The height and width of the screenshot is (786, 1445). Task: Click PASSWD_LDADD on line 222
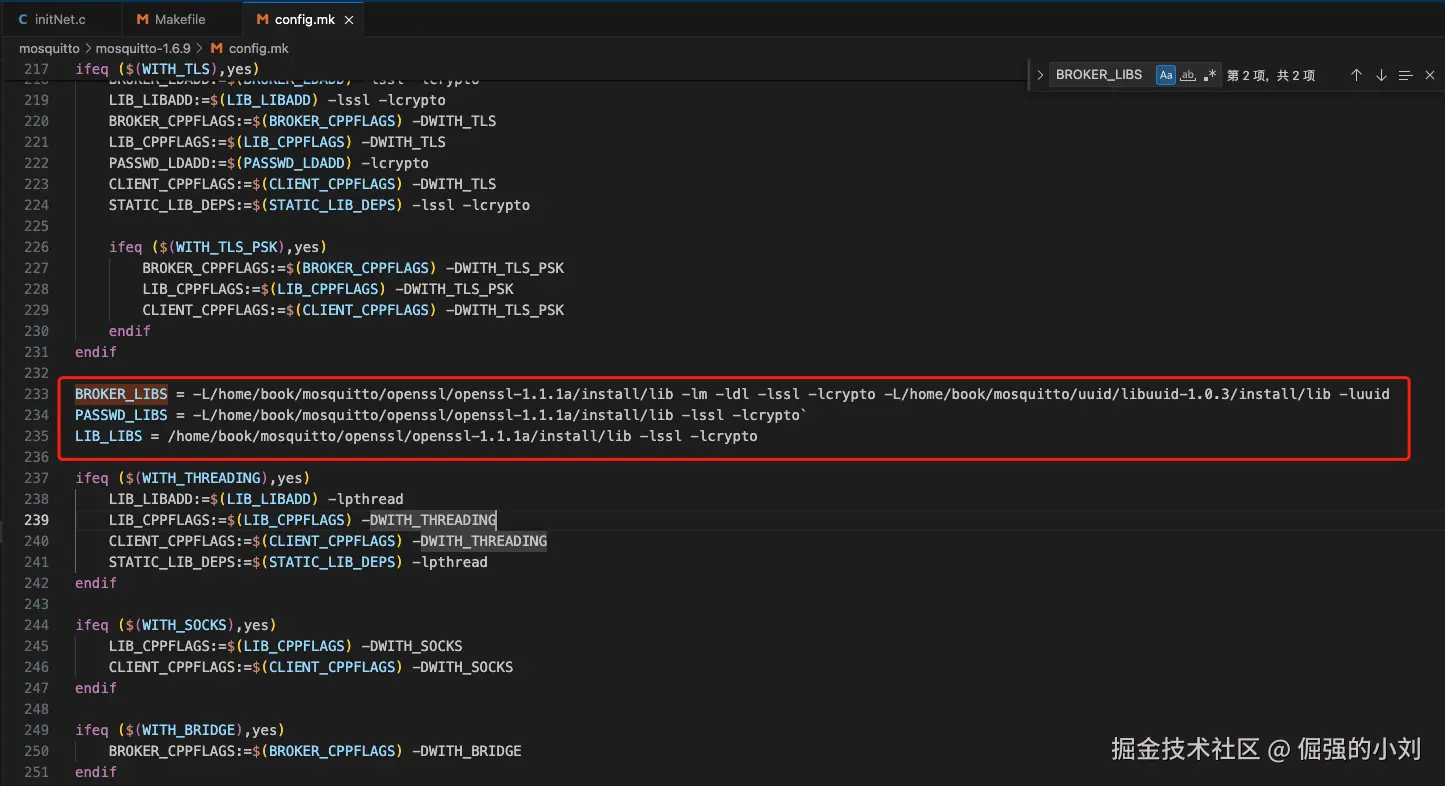pyautogui.click(x=294, y=163)
